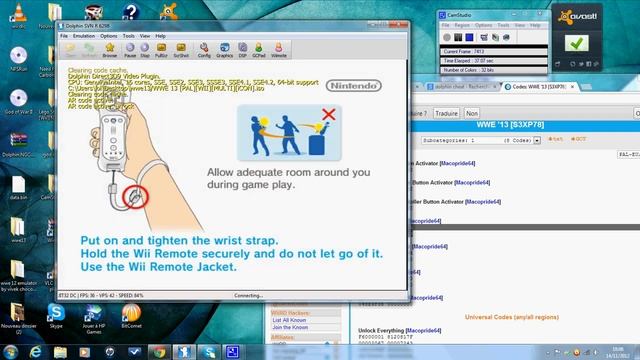Viewport: 640px width, 360px height.
Task: Open Dolphin Emulation menu
Action: tap(84, 36)
